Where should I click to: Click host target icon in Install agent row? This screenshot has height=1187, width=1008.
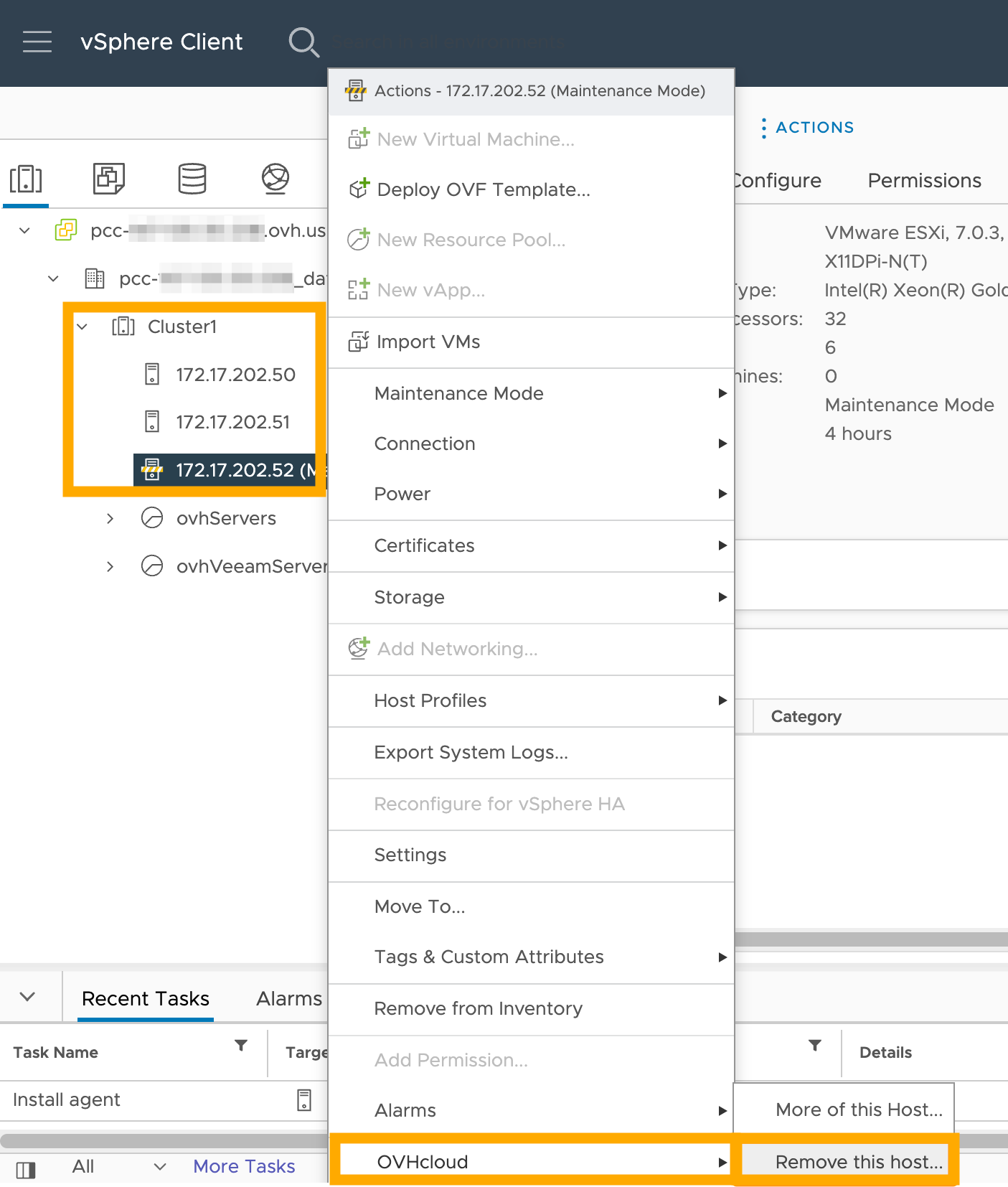coord(304,1100)
